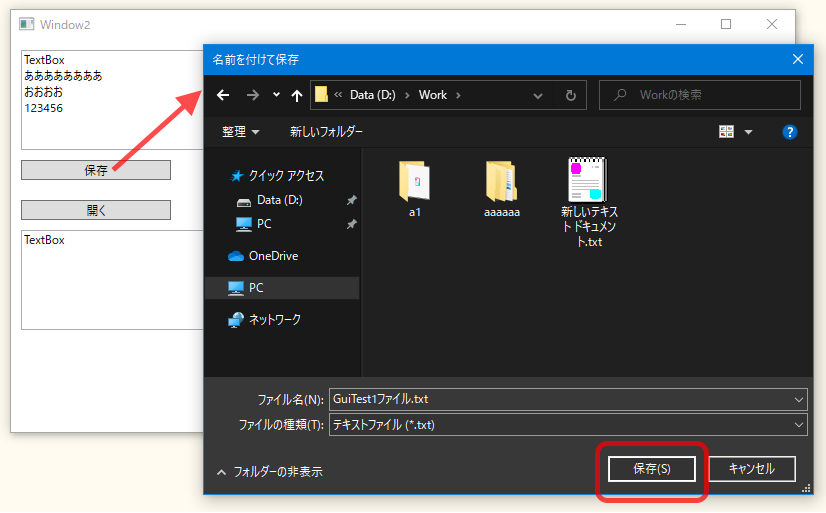Click the Data (D:) breadcrumb

point(372,95)
